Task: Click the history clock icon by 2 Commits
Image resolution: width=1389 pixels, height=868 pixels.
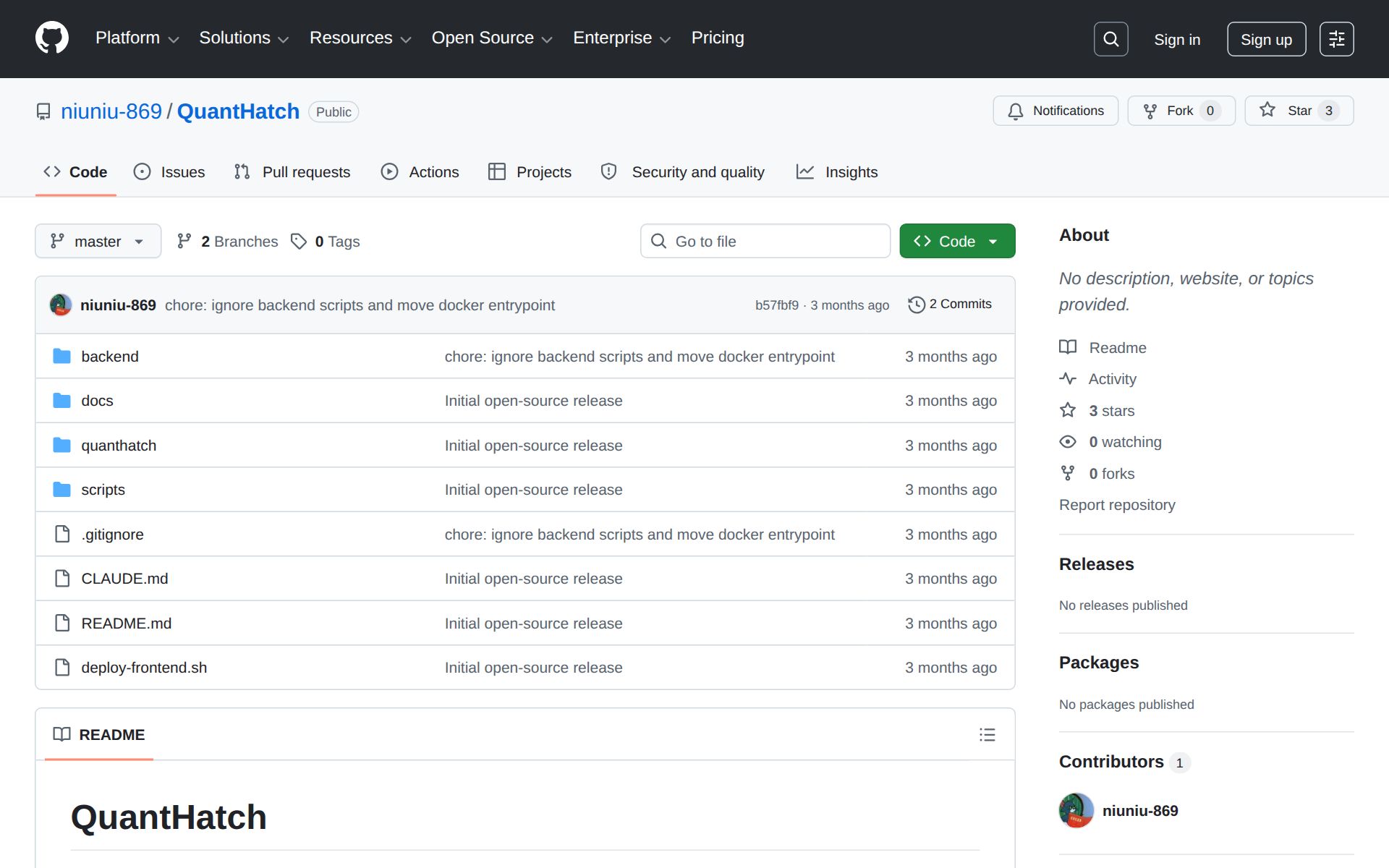Action: pos(917,305)
